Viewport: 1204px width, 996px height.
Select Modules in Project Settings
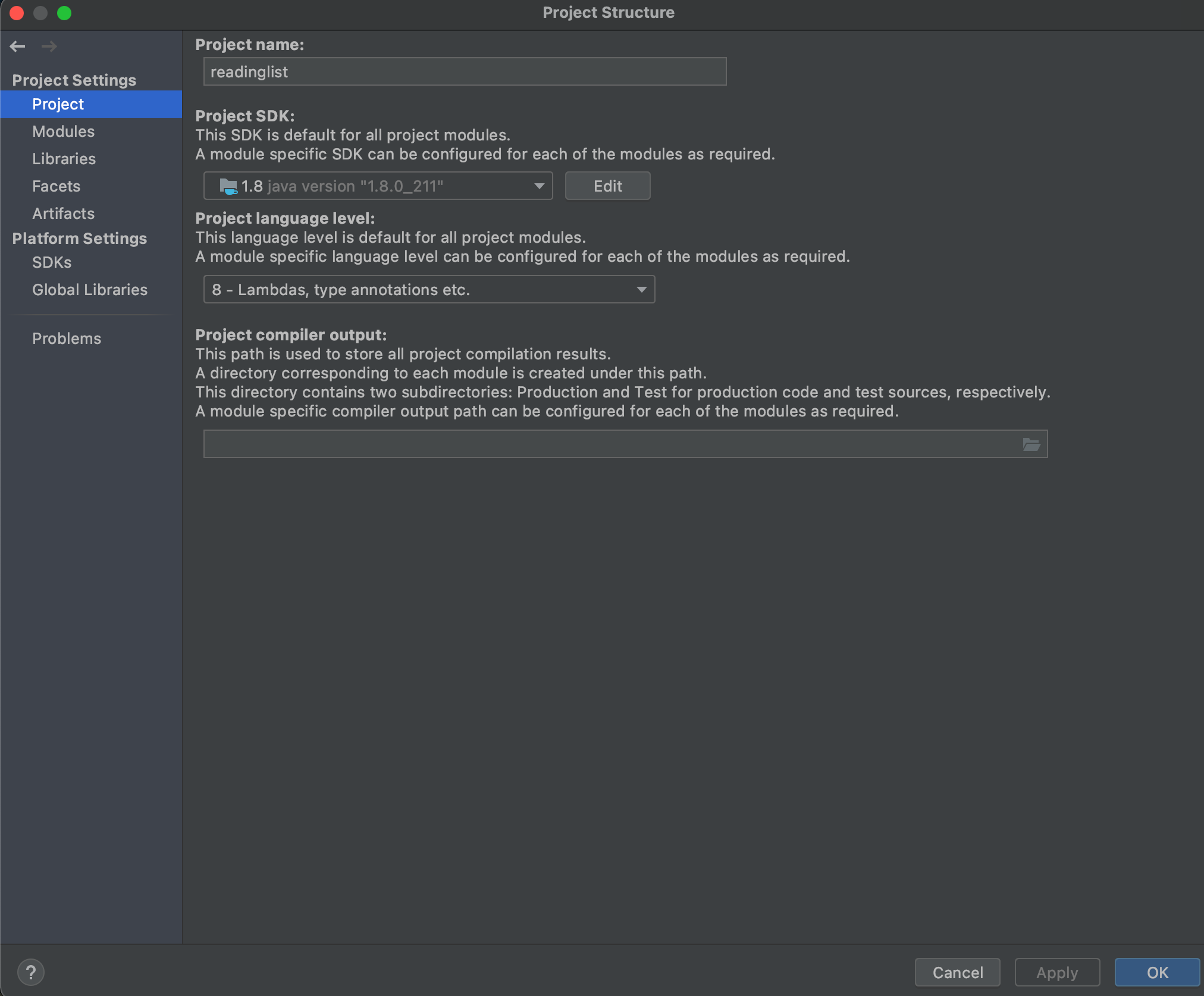click(63, 131)
